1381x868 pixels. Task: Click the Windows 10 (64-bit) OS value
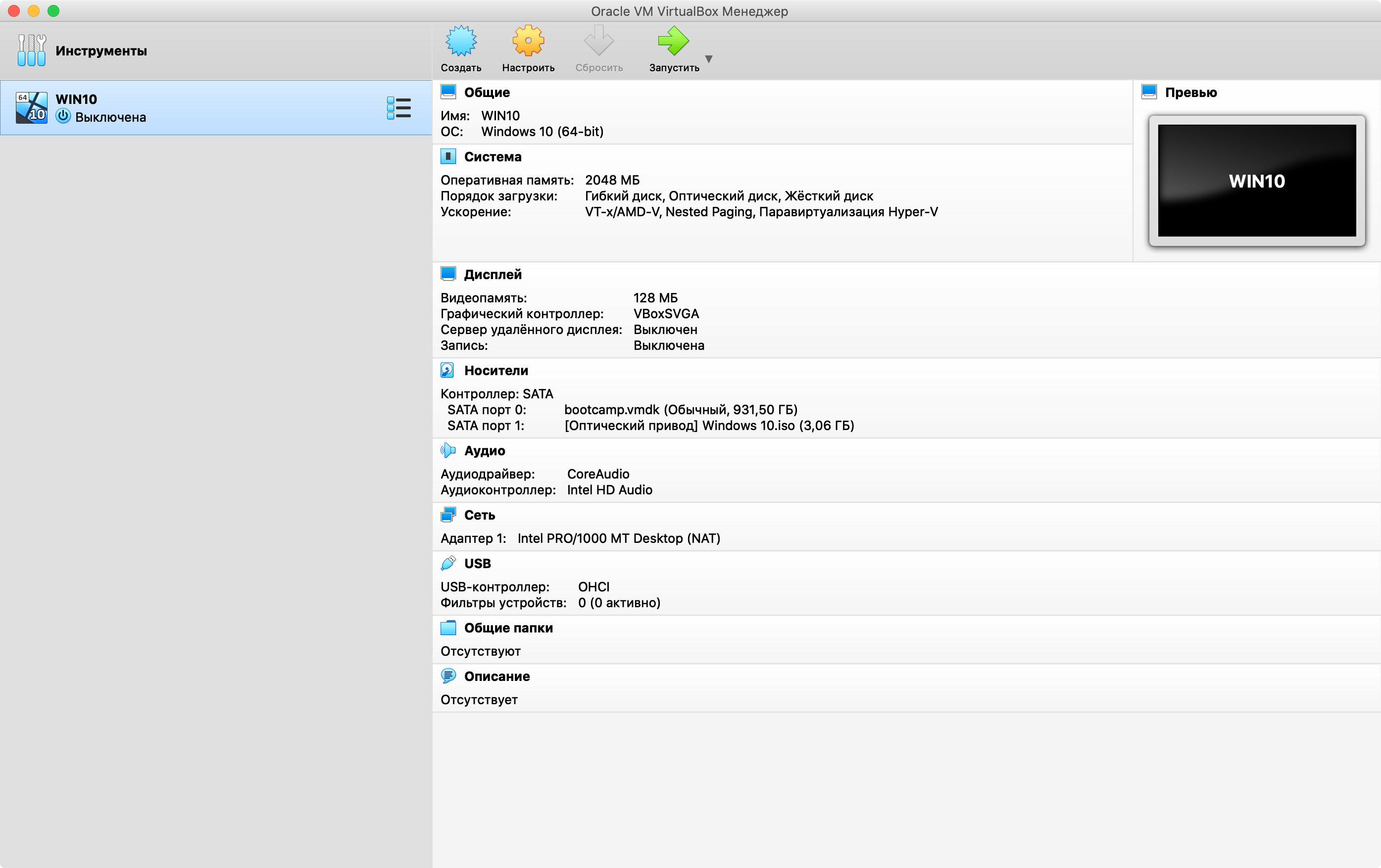tap(542, 132)
